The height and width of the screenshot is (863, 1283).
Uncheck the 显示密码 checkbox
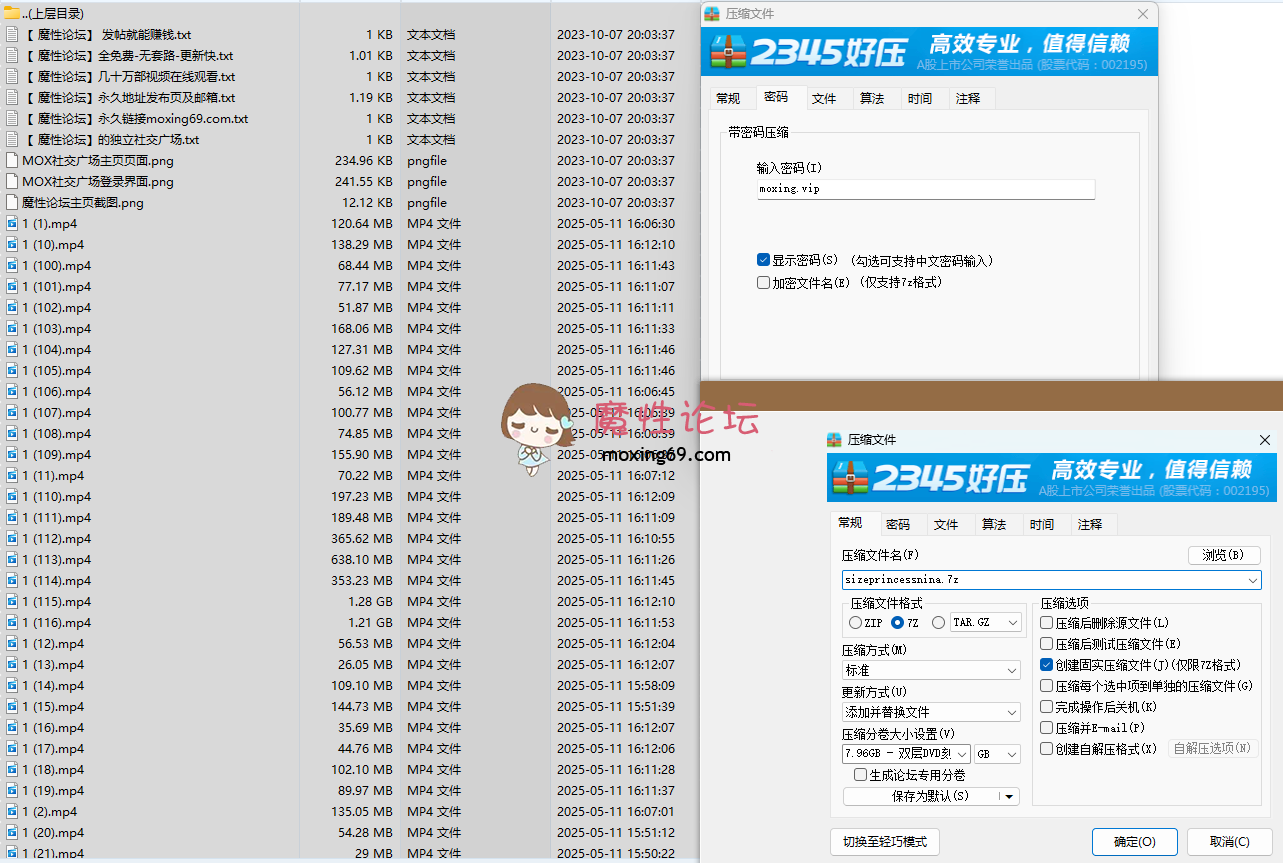click(x=764, y=260)
